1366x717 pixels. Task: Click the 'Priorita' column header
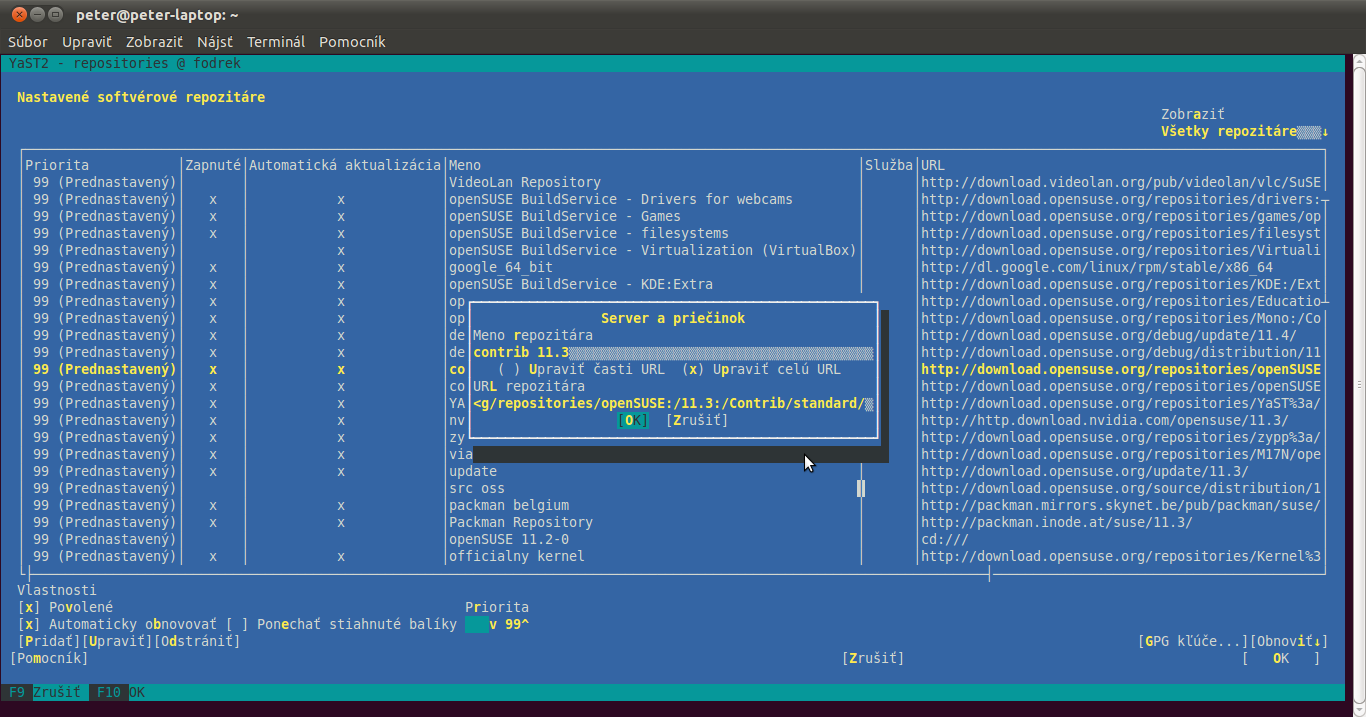pyautogui.click(x=57, y=165)
